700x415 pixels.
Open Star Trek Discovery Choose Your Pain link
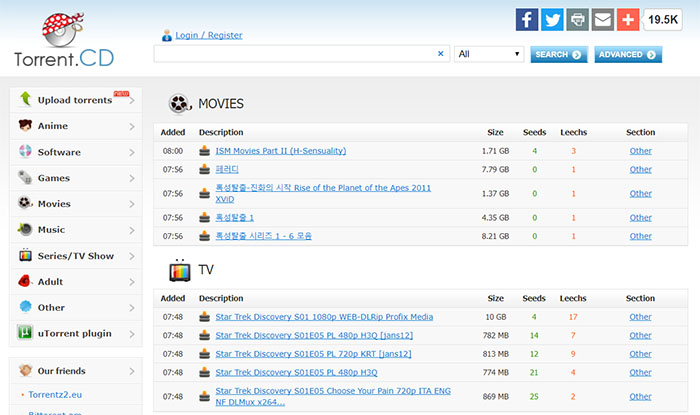[333, 396]
